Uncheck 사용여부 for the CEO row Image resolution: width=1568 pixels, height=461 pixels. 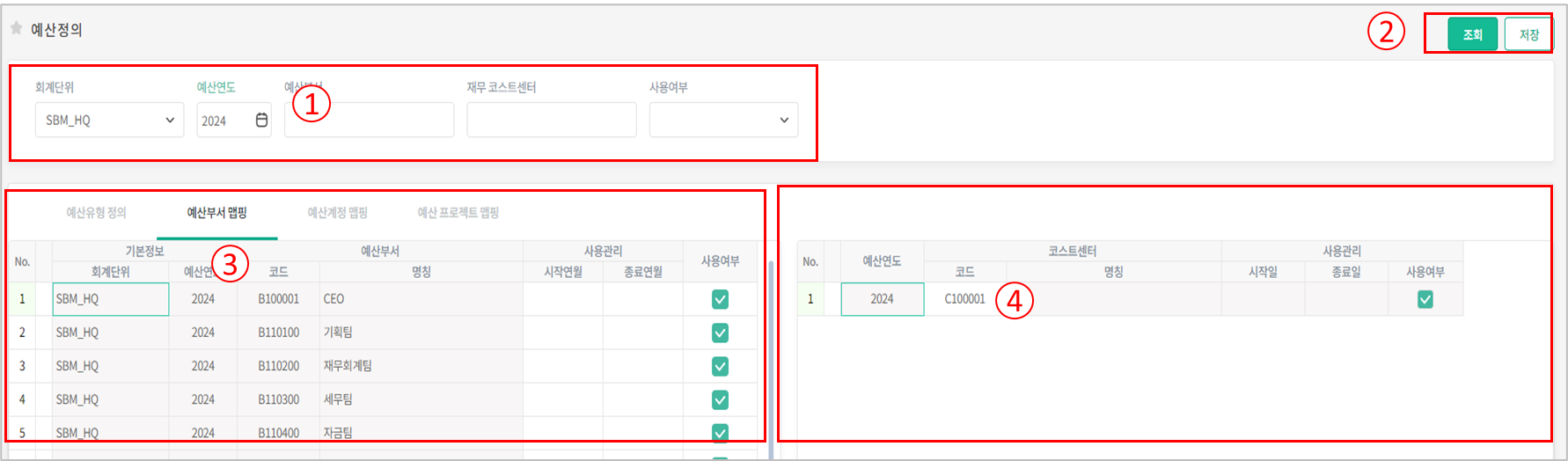click(x=720, y=300)
